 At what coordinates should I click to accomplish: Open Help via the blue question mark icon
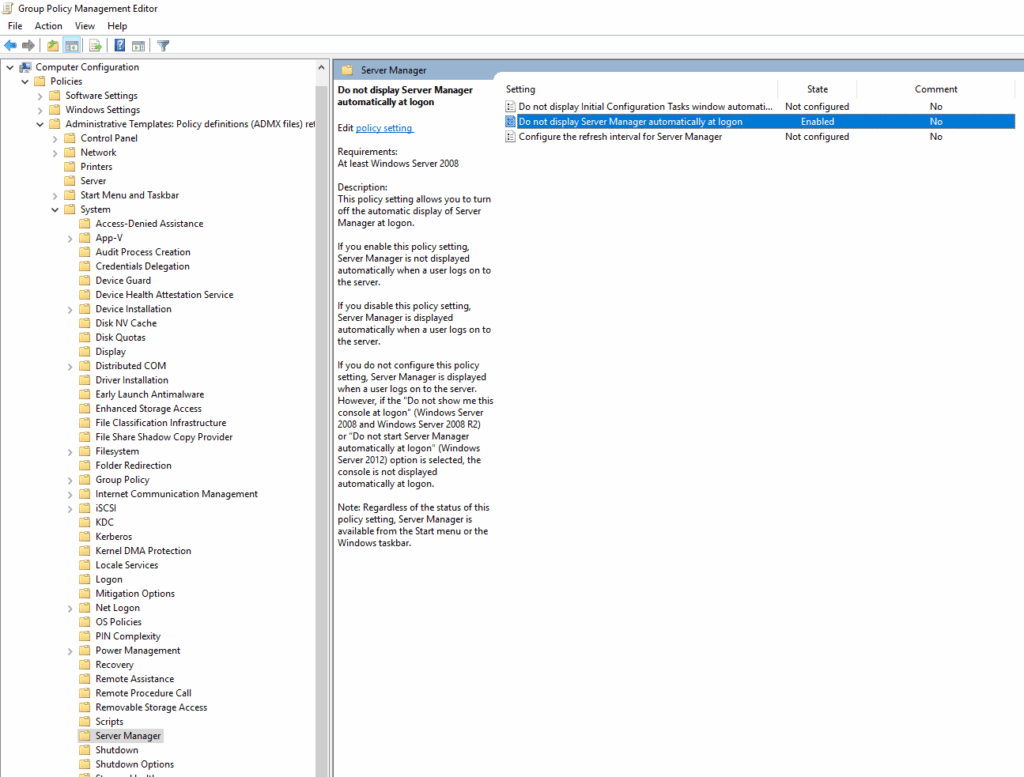(x=120, y=45)
